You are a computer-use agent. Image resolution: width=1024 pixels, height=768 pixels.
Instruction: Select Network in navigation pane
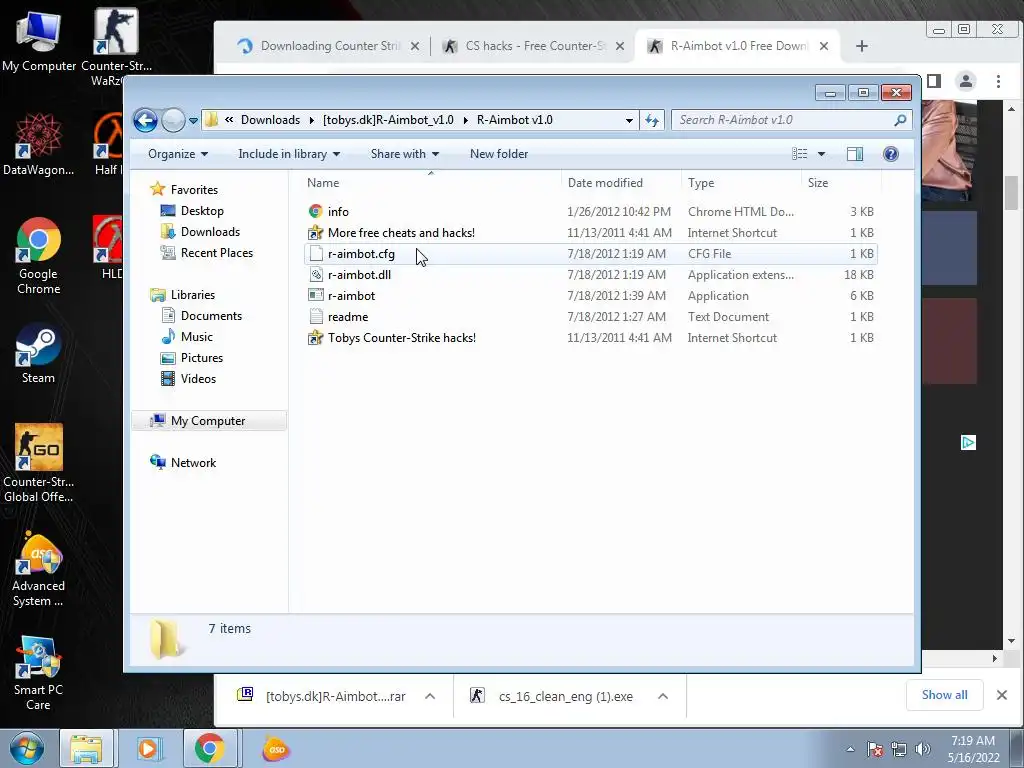pyautogui.click(x=193, y=463)
